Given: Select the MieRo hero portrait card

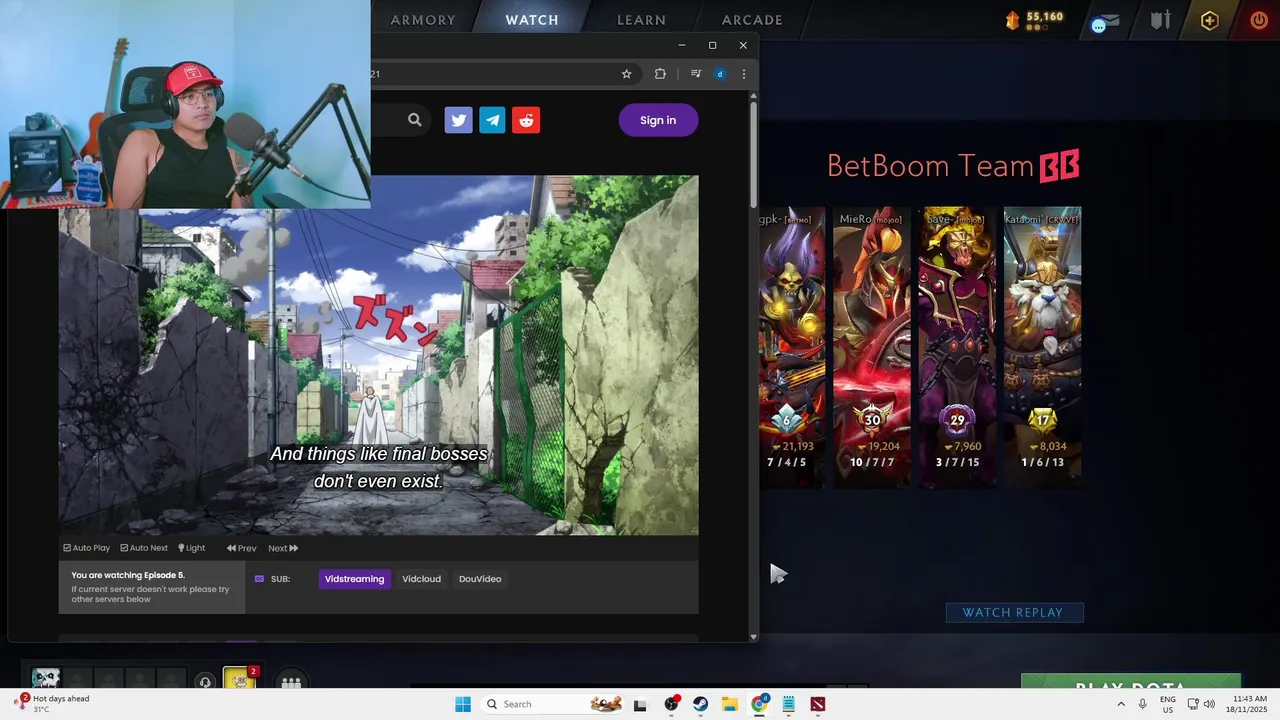Looking at the screenshot, I should pos(872,347).
